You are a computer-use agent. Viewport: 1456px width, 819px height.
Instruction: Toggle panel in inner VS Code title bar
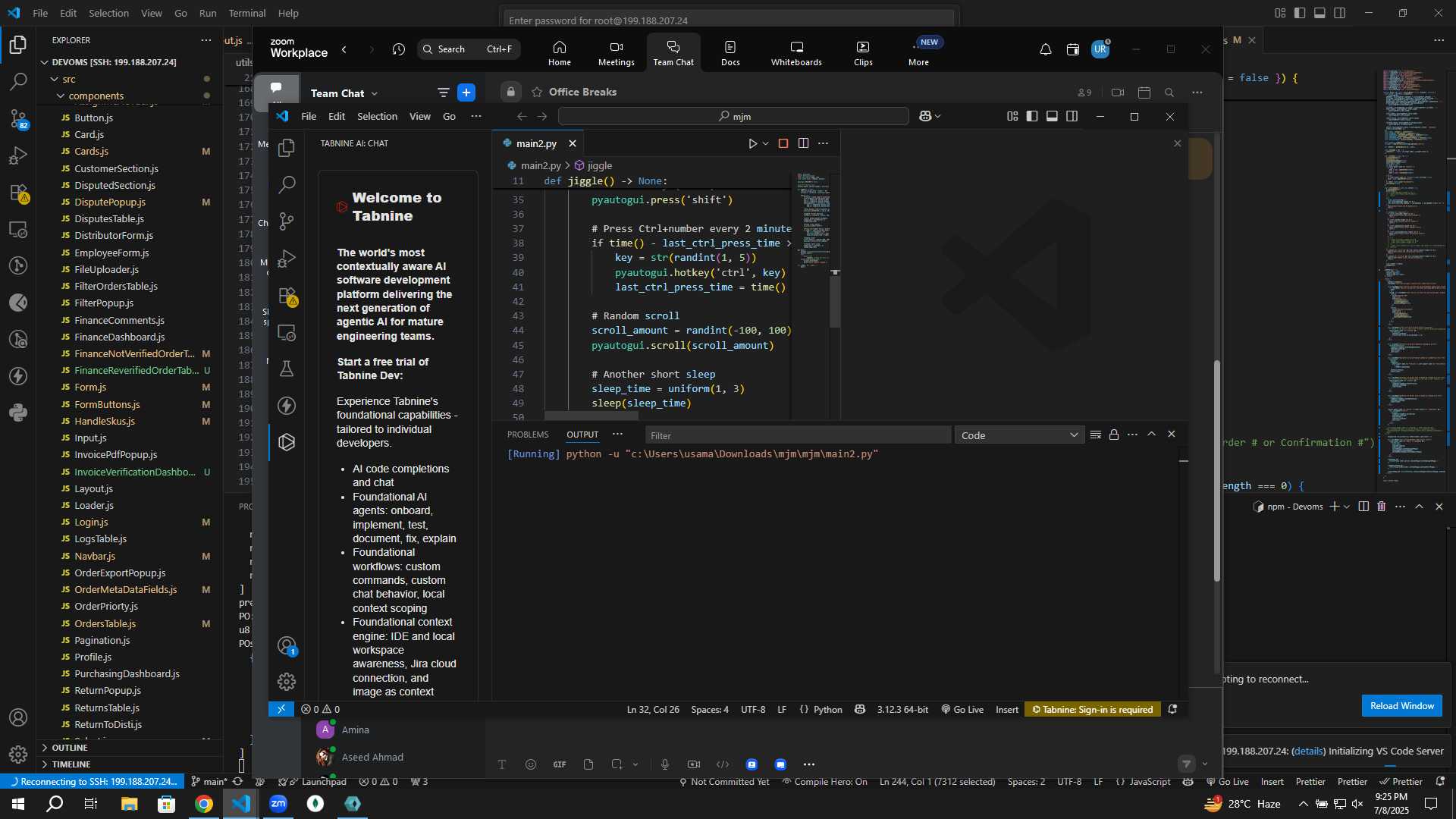pyautogui.click(x=1052, y=116)
